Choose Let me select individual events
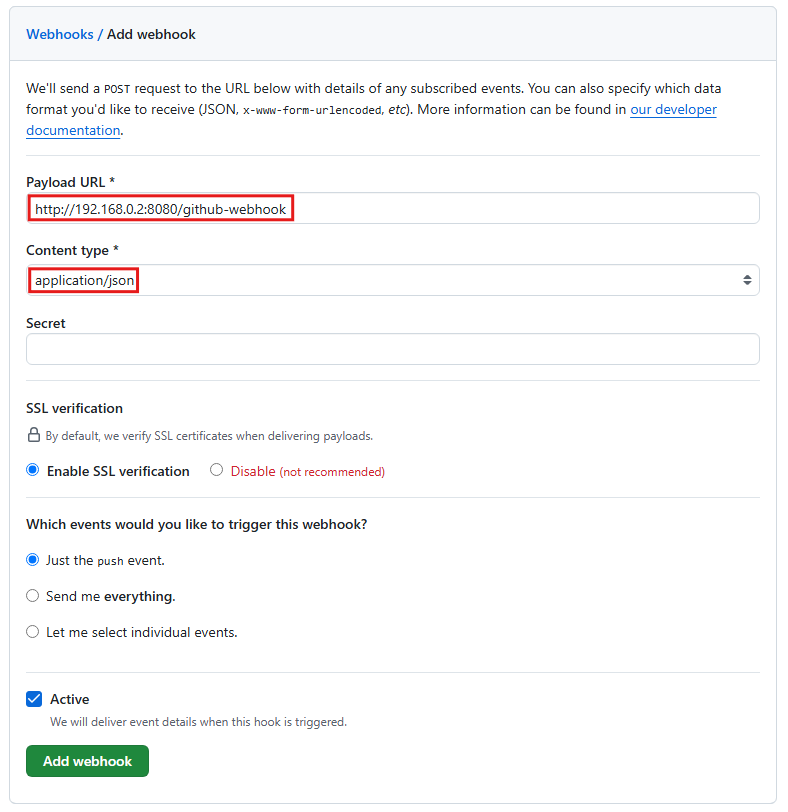 (33, 632)
